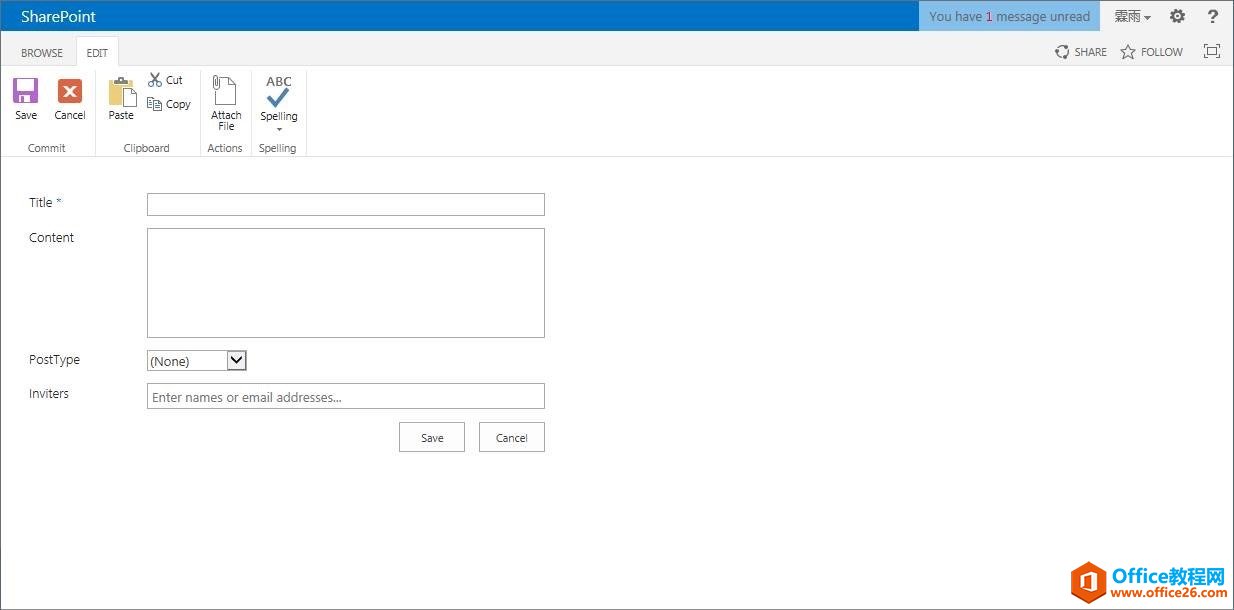Click the Cancel button below form
Viewport: 1234px width, 610px height.
click(x=512, y=437)
